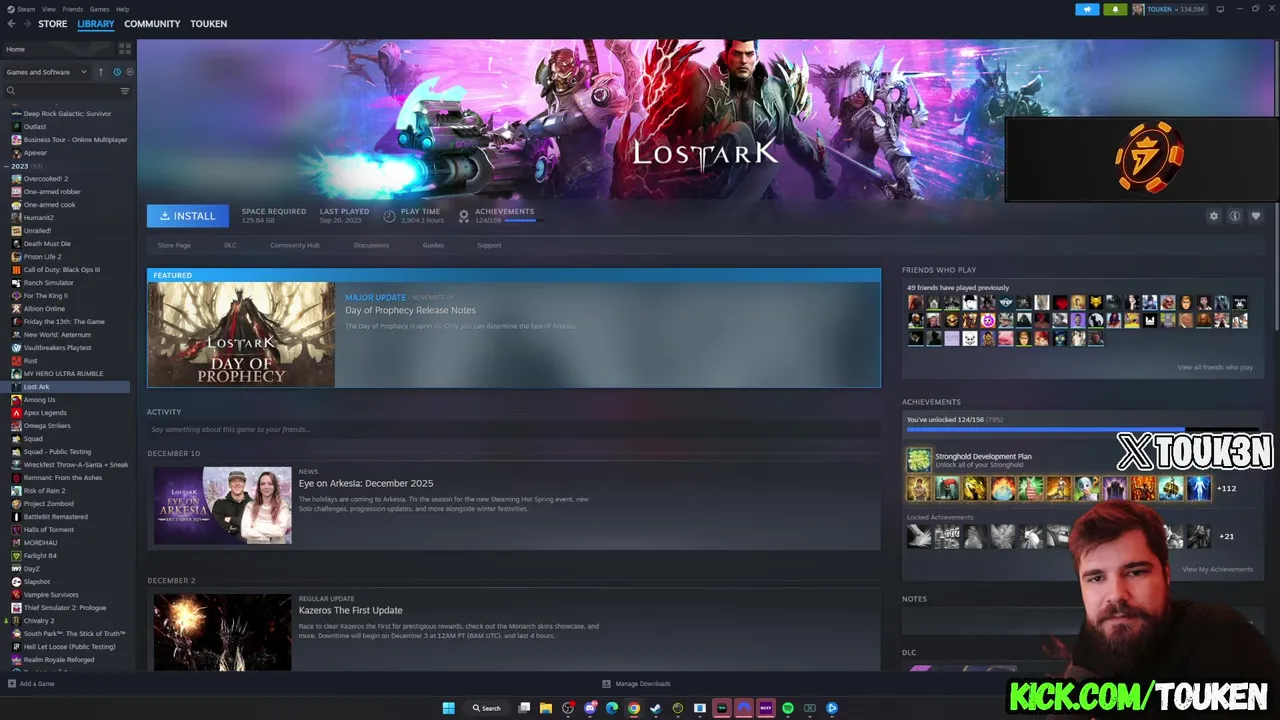Click the activity status input box

[x=514, y=429]
